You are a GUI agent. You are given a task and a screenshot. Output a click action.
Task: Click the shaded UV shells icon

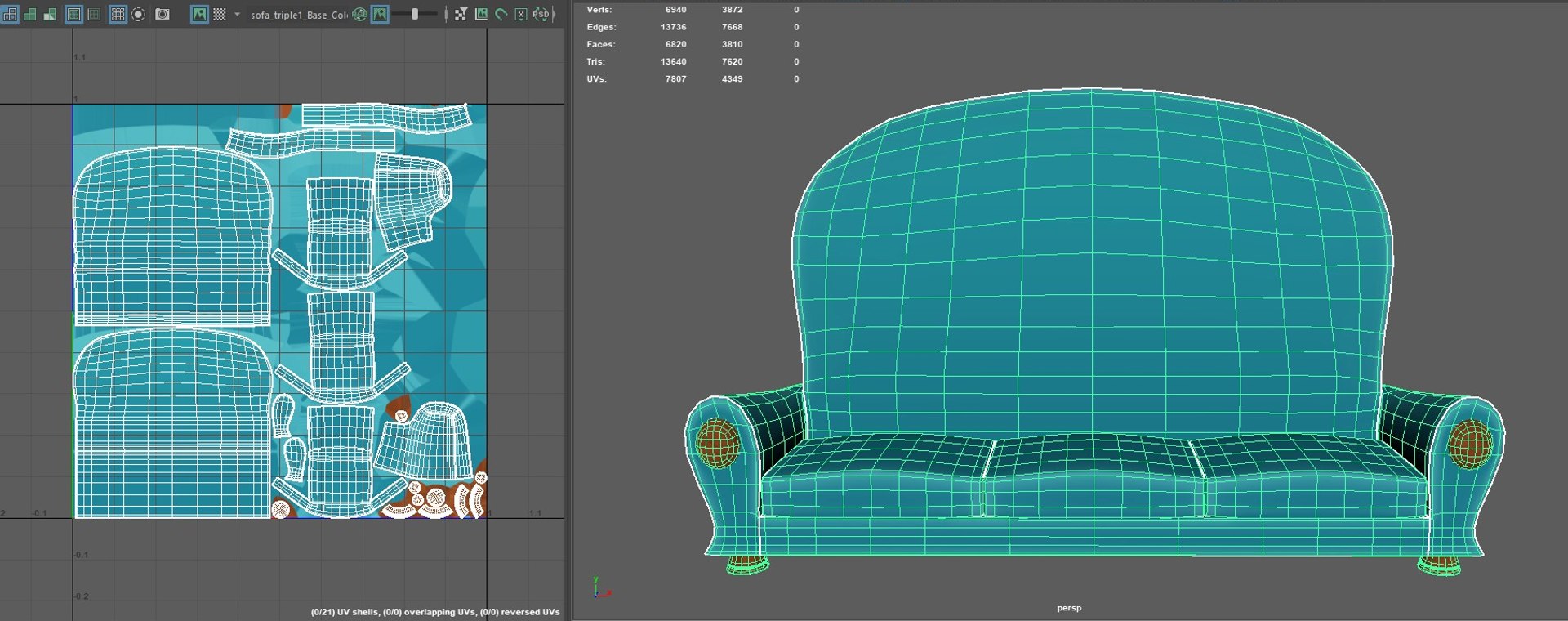tap(30, 15)
